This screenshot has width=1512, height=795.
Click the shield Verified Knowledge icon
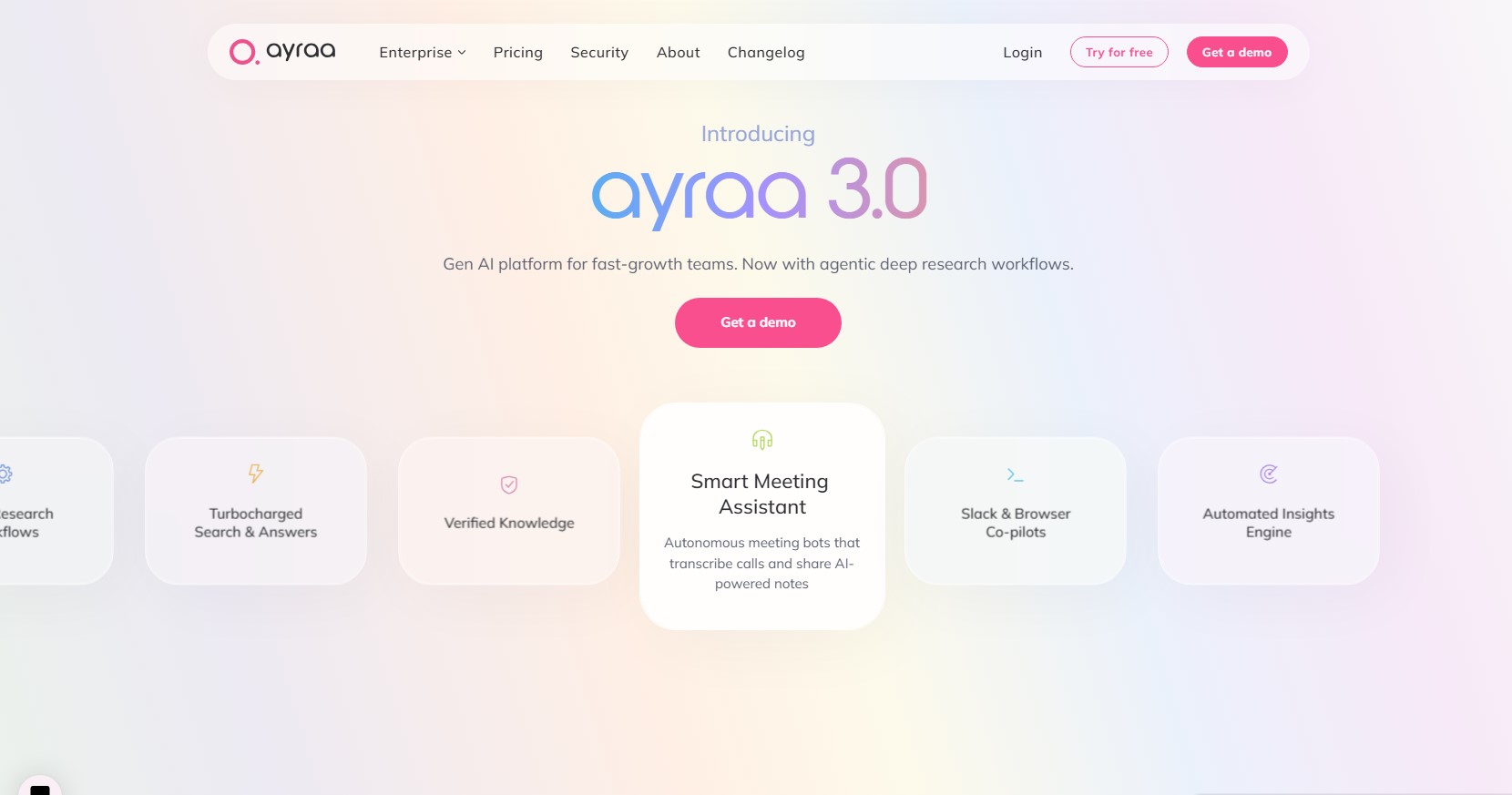click(509, 484)
